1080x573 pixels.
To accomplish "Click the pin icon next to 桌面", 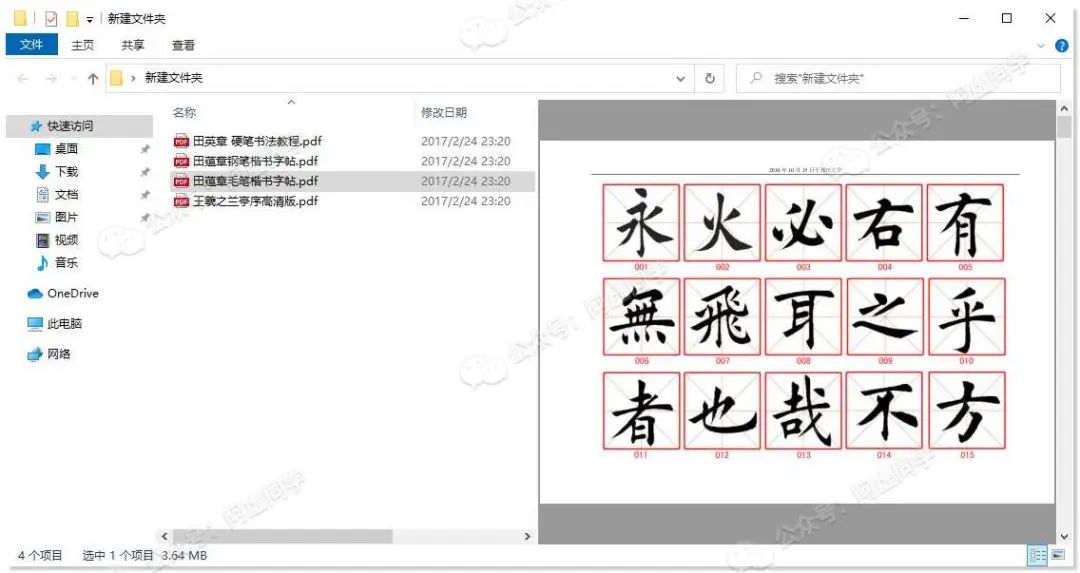I will tap(145, 149).
